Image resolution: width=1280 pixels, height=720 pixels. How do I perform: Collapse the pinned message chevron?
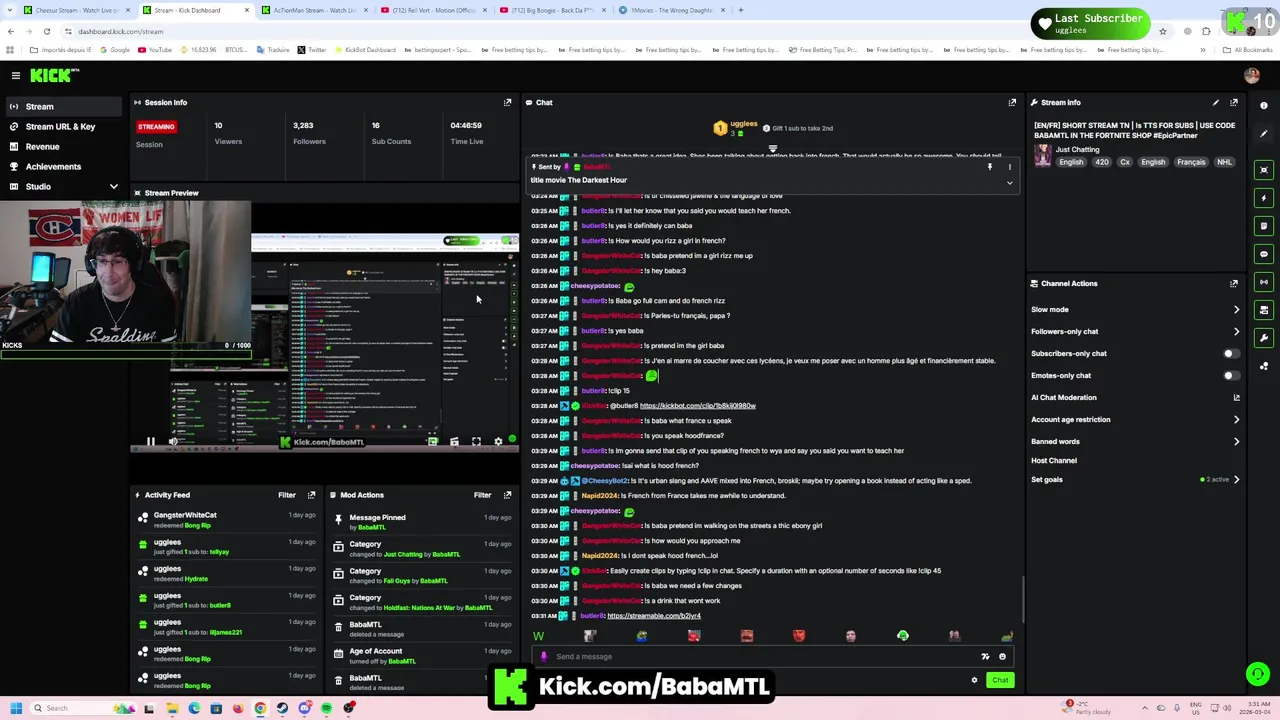click(1010, 183)
